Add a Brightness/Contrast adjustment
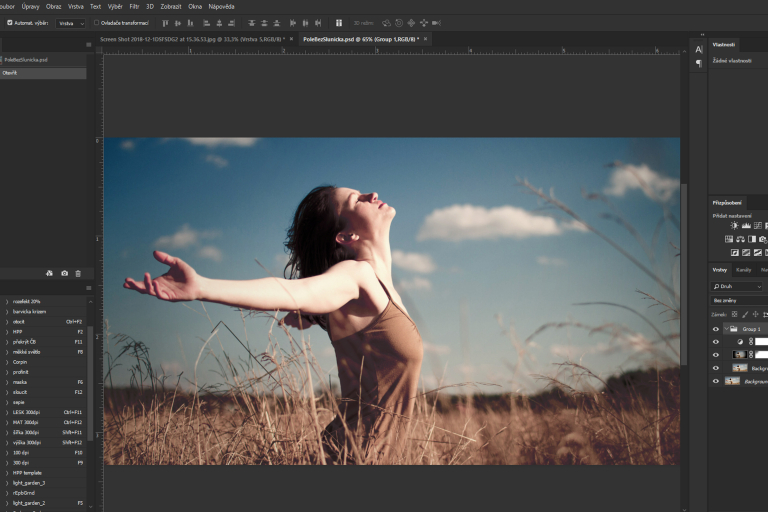 734,226
